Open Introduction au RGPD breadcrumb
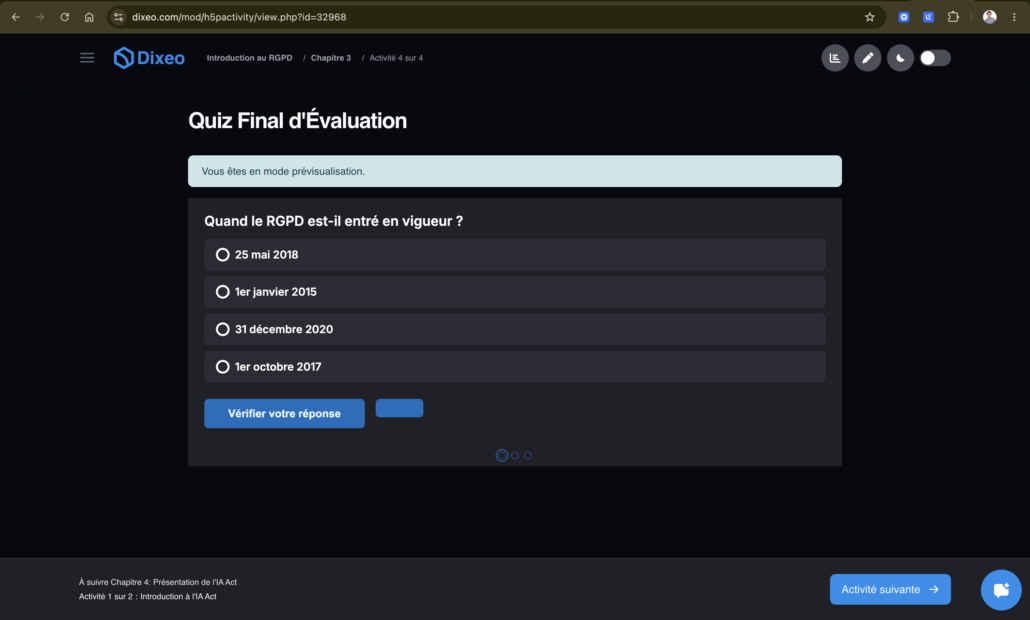Screen dimensions: 1030x620 [250, 58]
